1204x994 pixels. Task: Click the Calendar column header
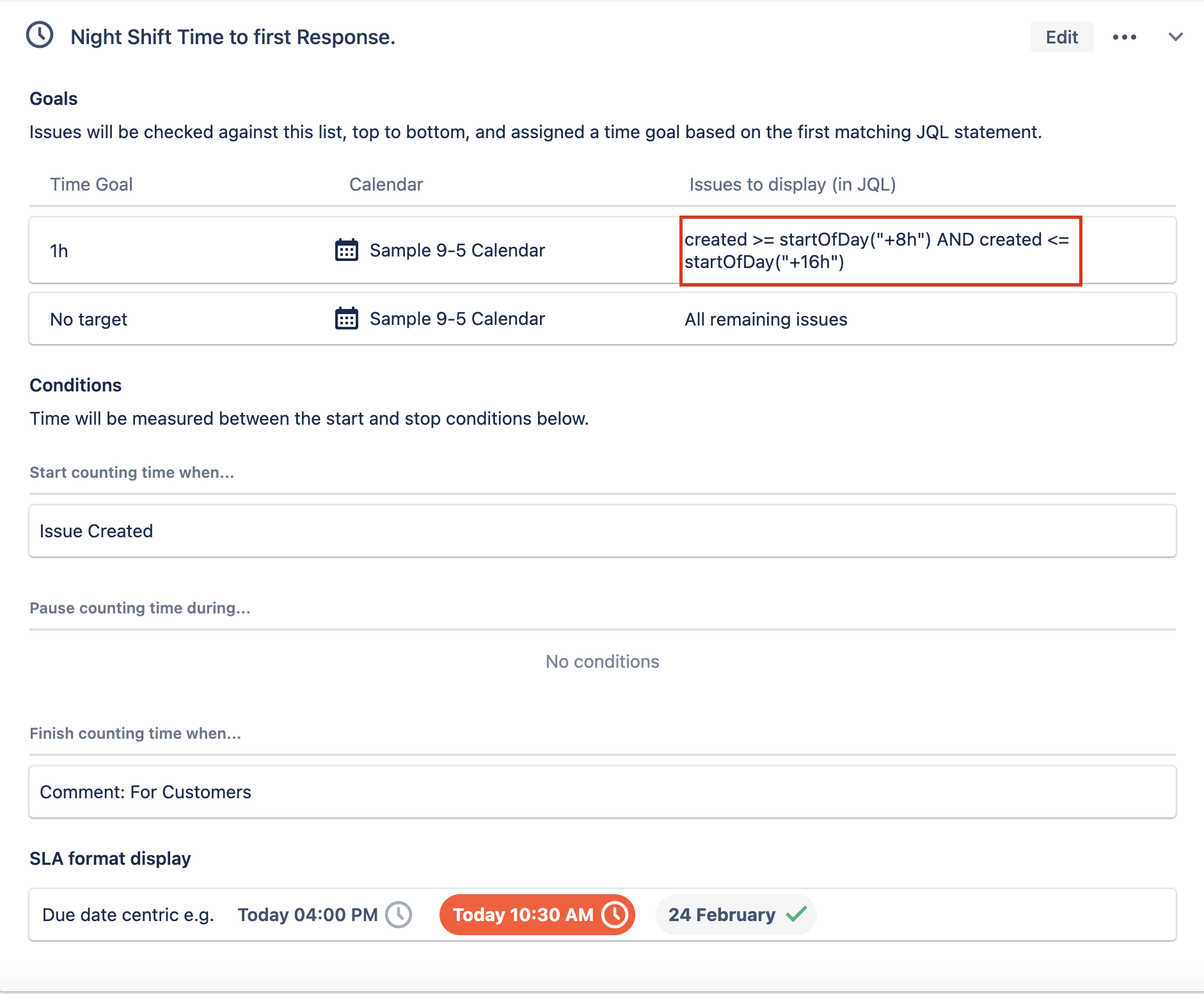[x=386, y=184]
